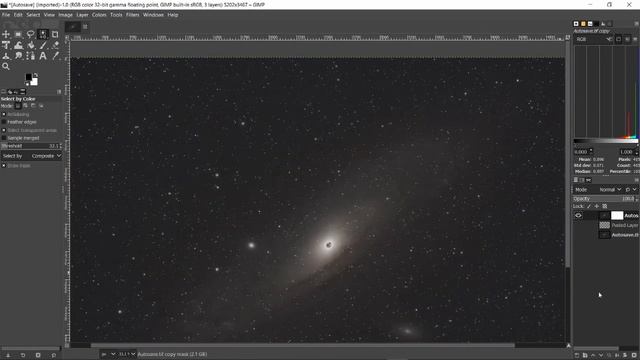Select the Select by Color tool
The width and height of the screenshot is (640, 360).
pos(43,34)
